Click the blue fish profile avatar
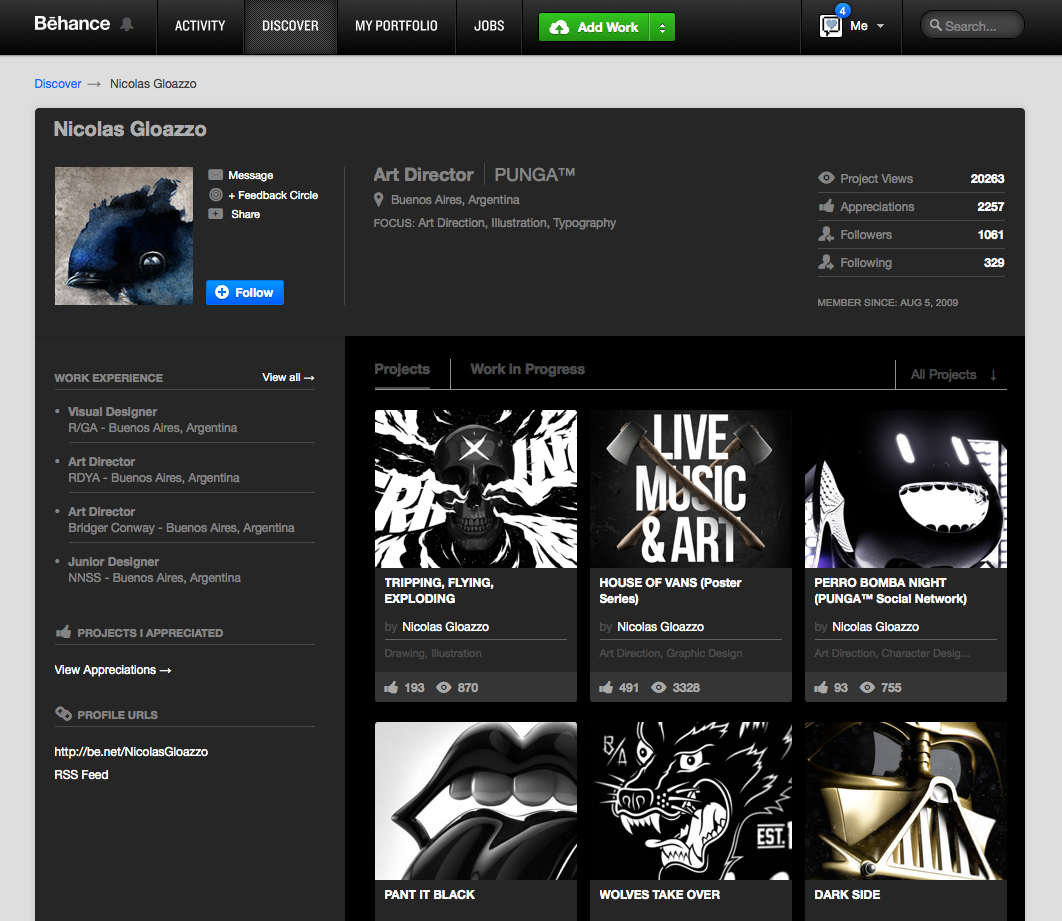Viewport: 1062px width, 921px height. pyautogui.click(x=124, y=236)
